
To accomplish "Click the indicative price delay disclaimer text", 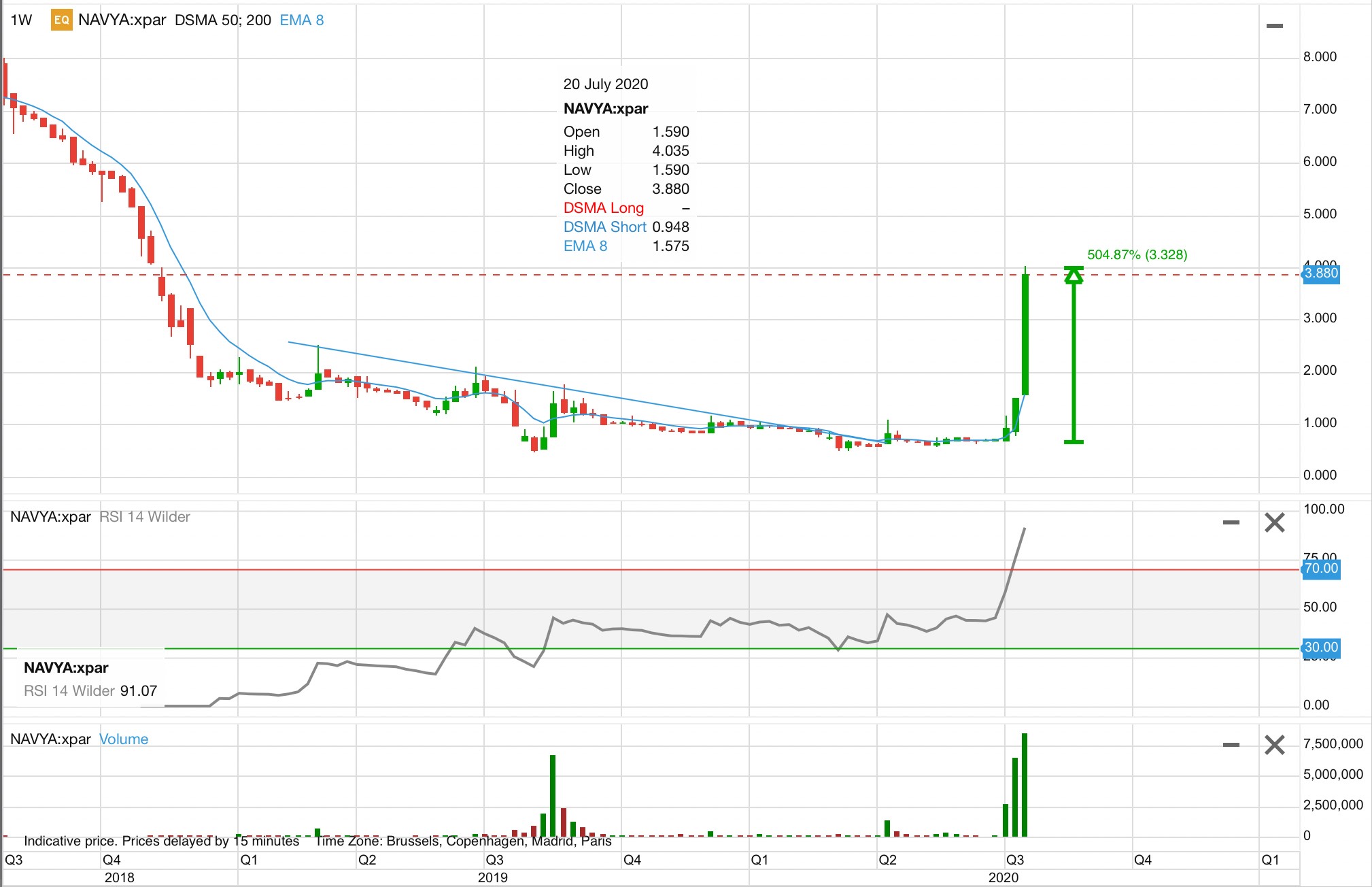I will pyautogui.click(x=162, y=841).
